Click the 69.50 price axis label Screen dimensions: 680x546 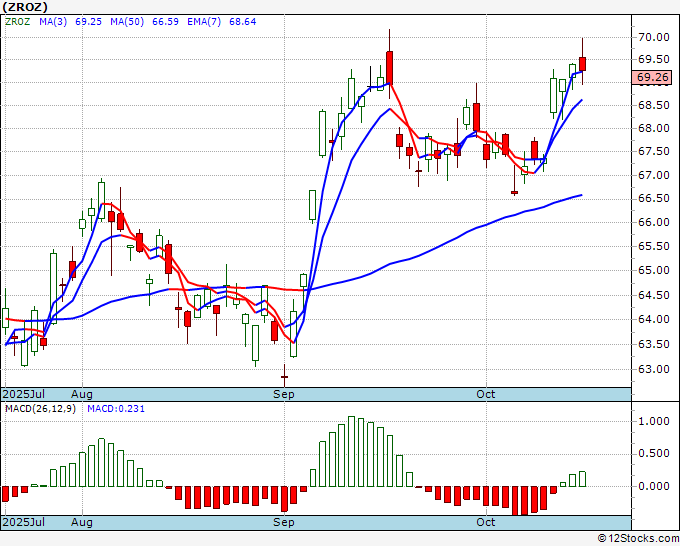[x=654, y=59]
